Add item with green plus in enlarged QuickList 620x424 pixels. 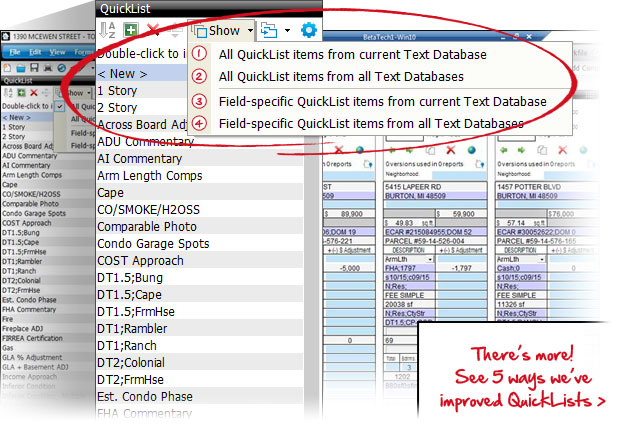(130, 30)
